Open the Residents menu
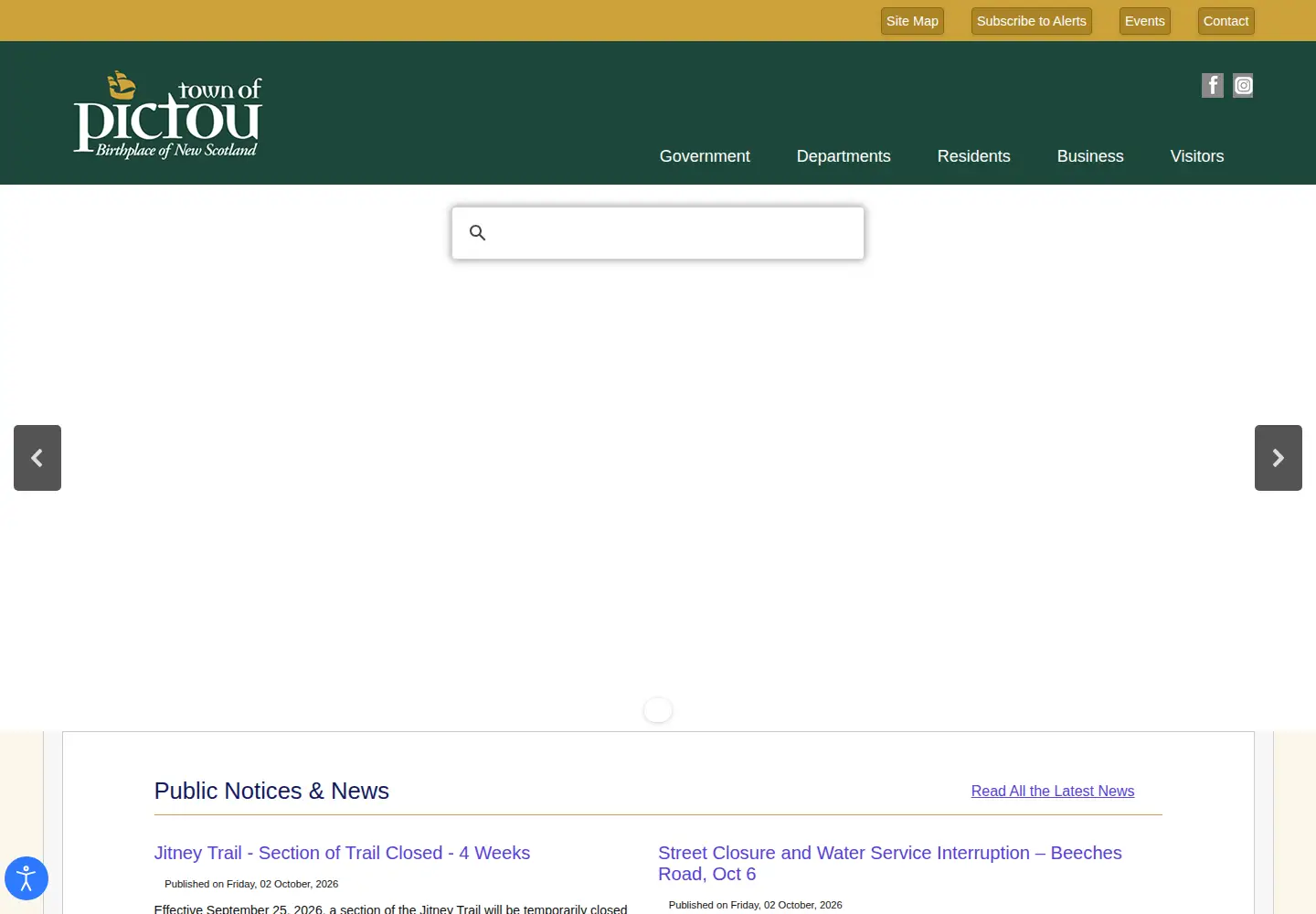Viewport: 1316px width, 914px height. tap(974, 156)
